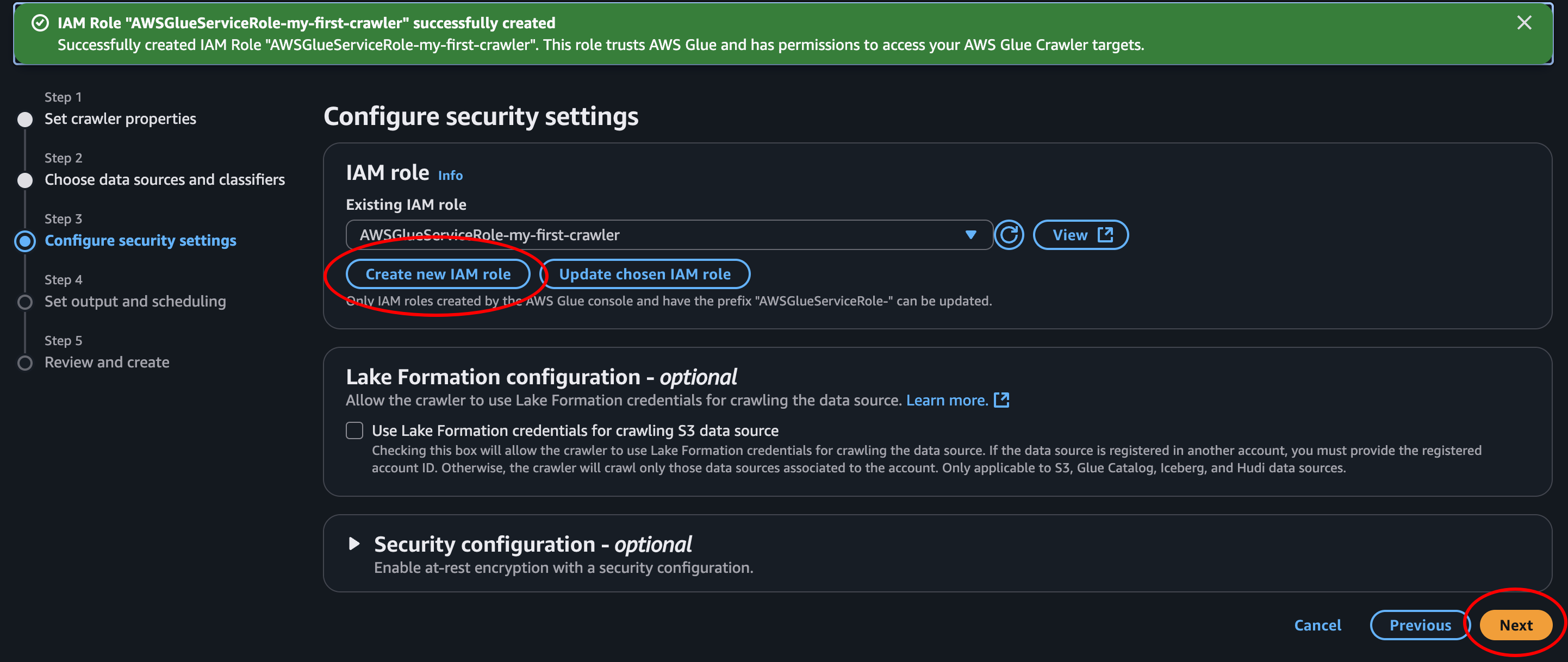This screenshot has height=662, width=1568.
Task: Click the external link icon on View button
Action: [1105, 235]
